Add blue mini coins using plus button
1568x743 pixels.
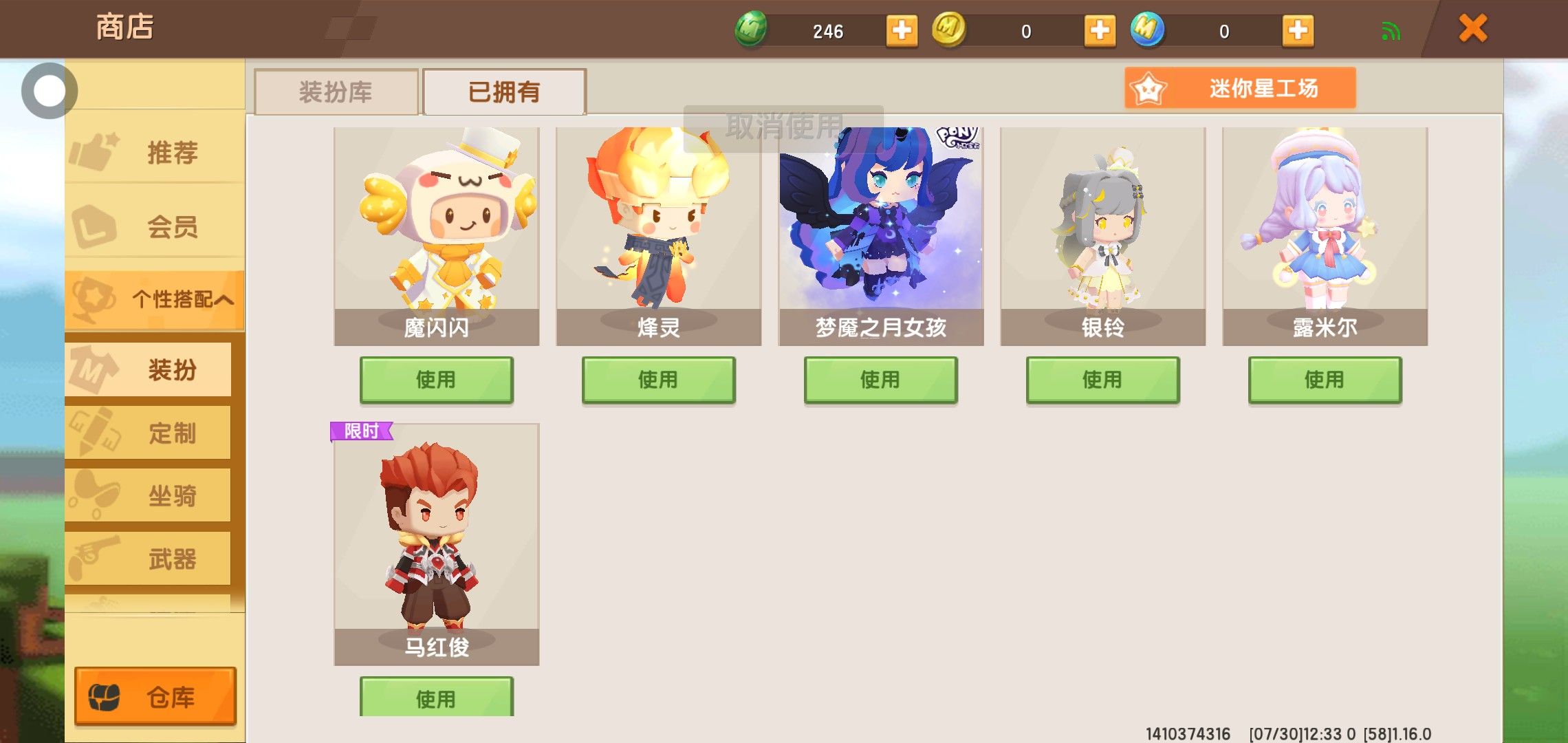pyautogui.click(x=1298, y=30)
